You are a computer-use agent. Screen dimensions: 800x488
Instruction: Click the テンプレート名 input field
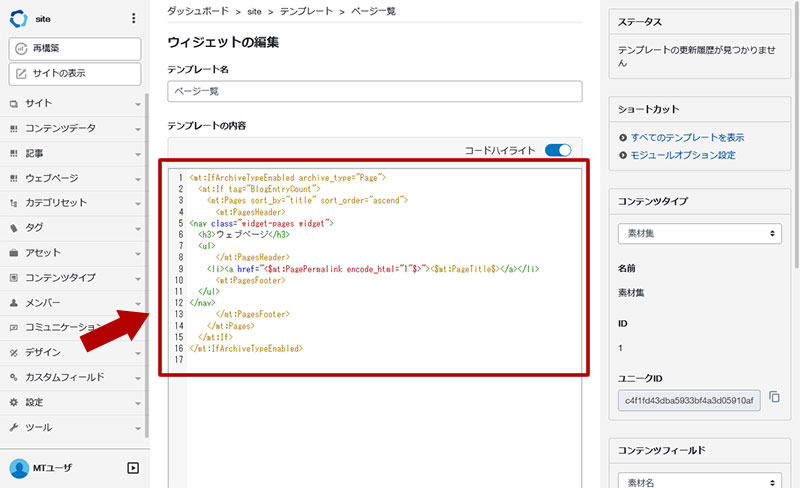(x=374, y=91)
